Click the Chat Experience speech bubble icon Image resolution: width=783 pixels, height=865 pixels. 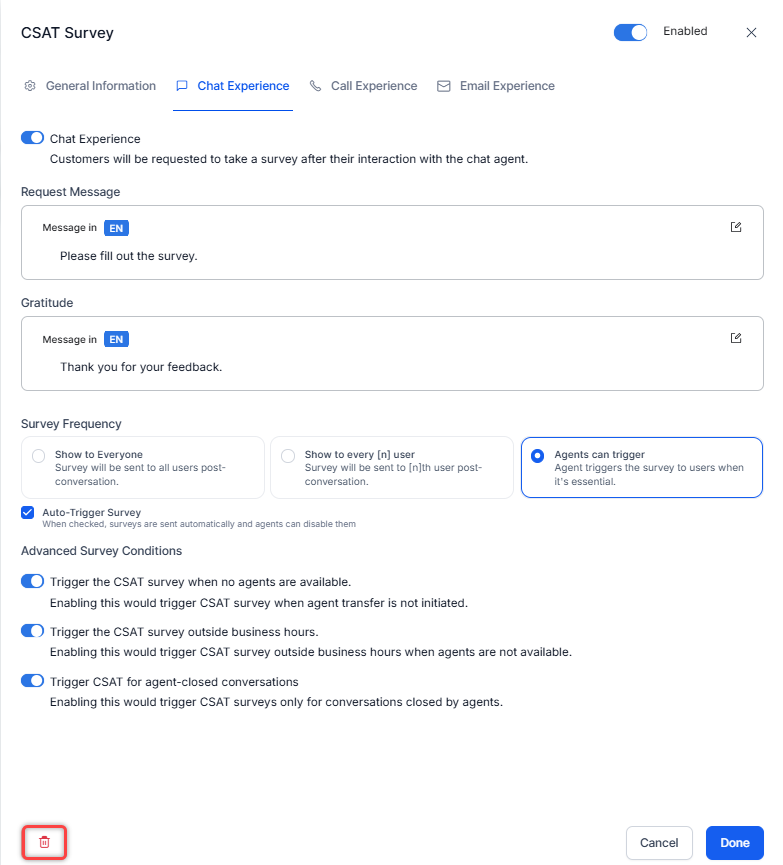(x=182, y=86)
